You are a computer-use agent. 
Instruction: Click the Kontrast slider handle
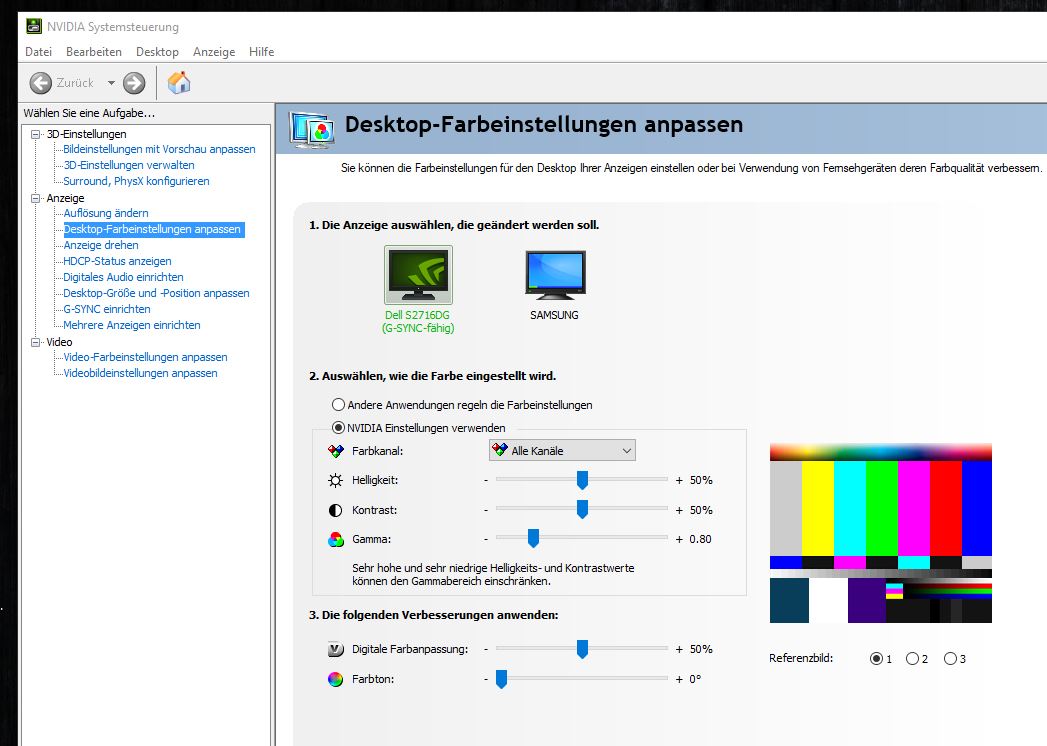582,509
